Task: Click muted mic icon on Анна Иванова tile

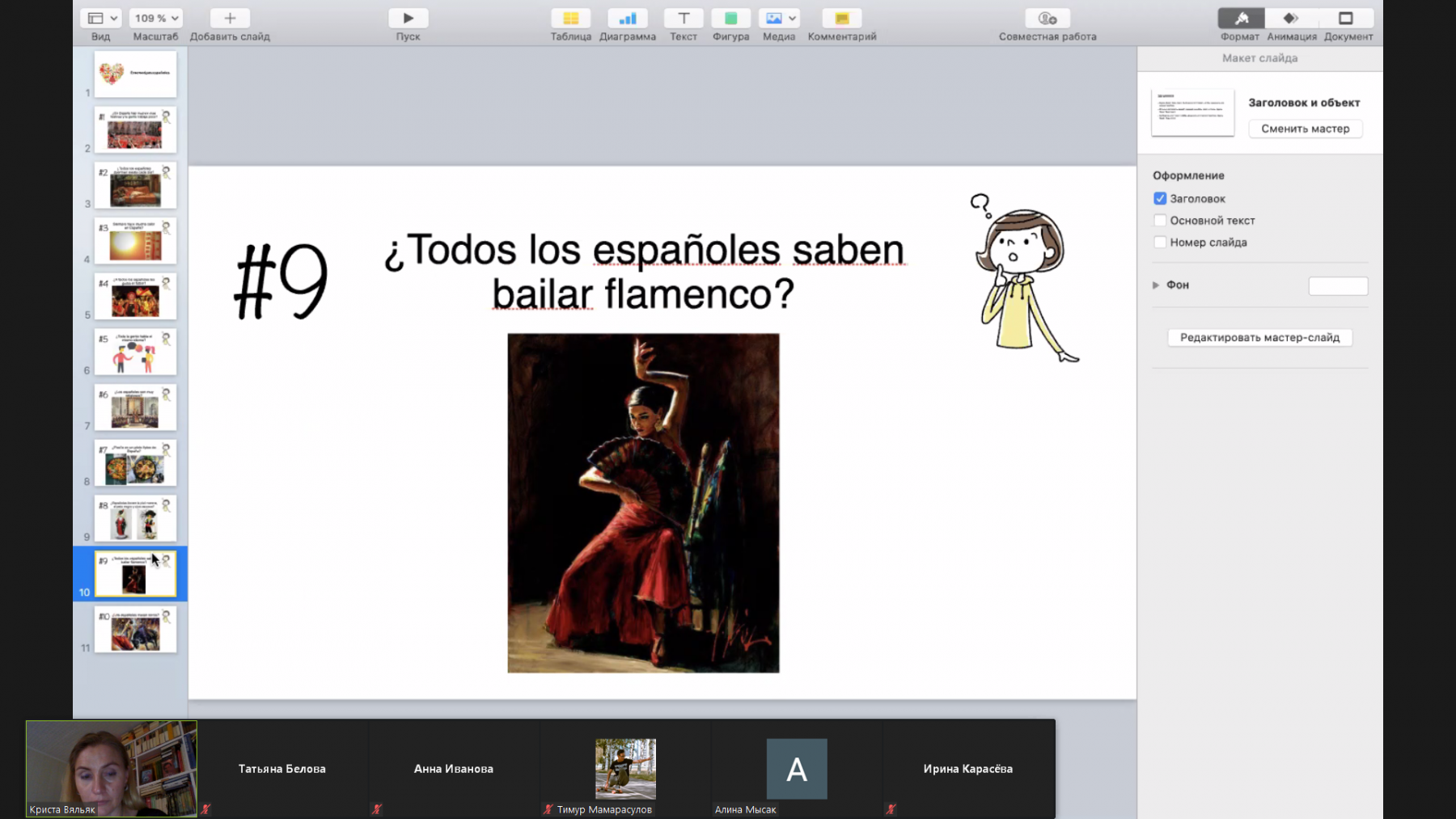Action: pyautogui.click(x=377, y=809)
